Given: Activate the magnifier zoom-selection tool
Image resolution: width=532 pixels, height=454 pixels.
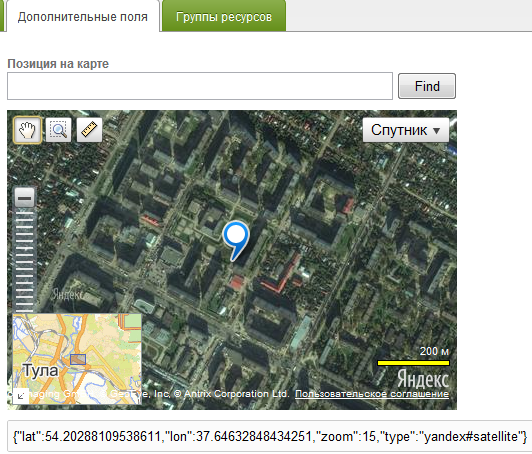Looking at the screenshot, I should (58, 130).
